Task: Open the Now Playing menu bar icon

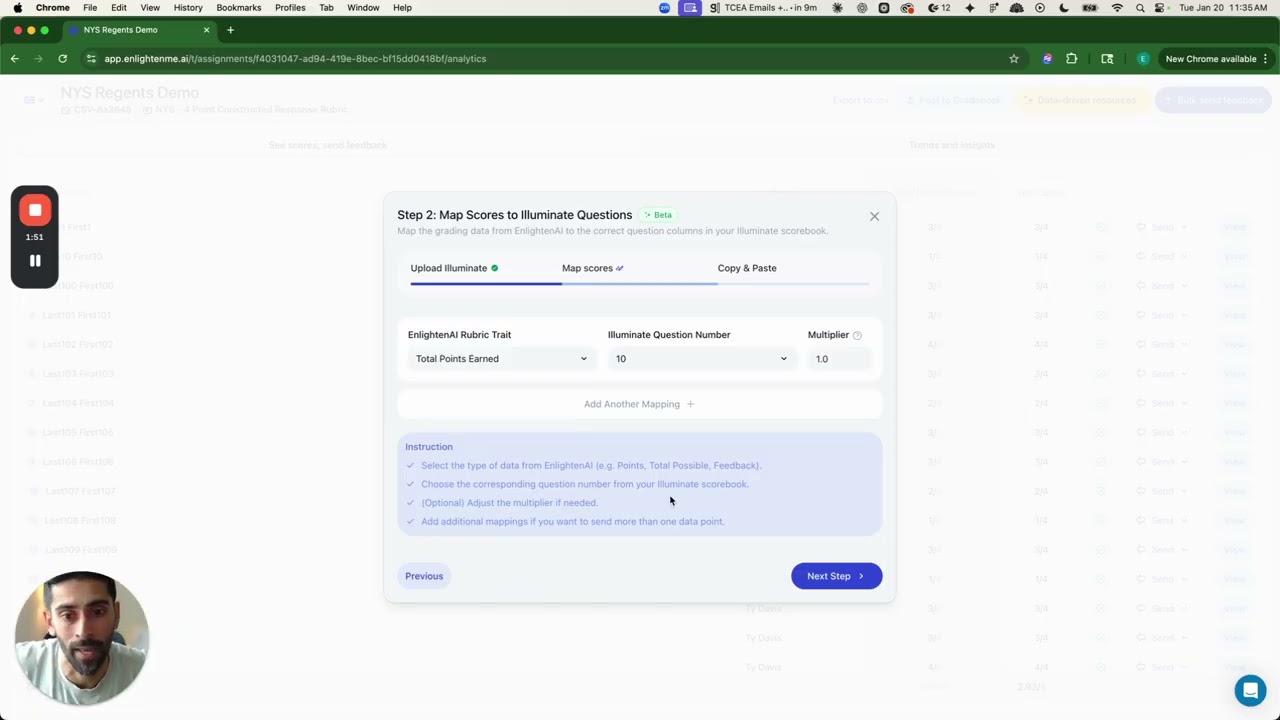Action: [x=1040, y=8]
